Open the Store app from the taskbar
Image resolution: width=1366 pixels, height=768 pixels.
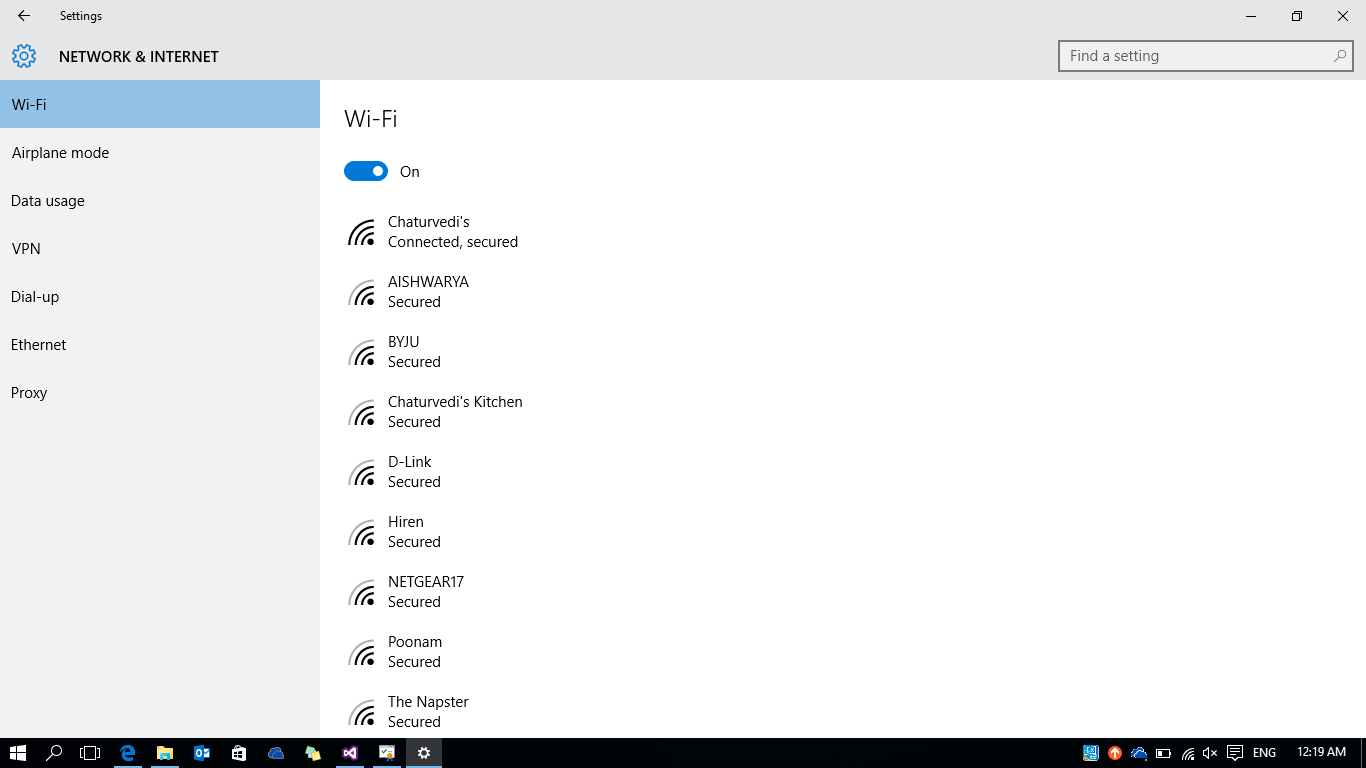[x=239, y=753]
